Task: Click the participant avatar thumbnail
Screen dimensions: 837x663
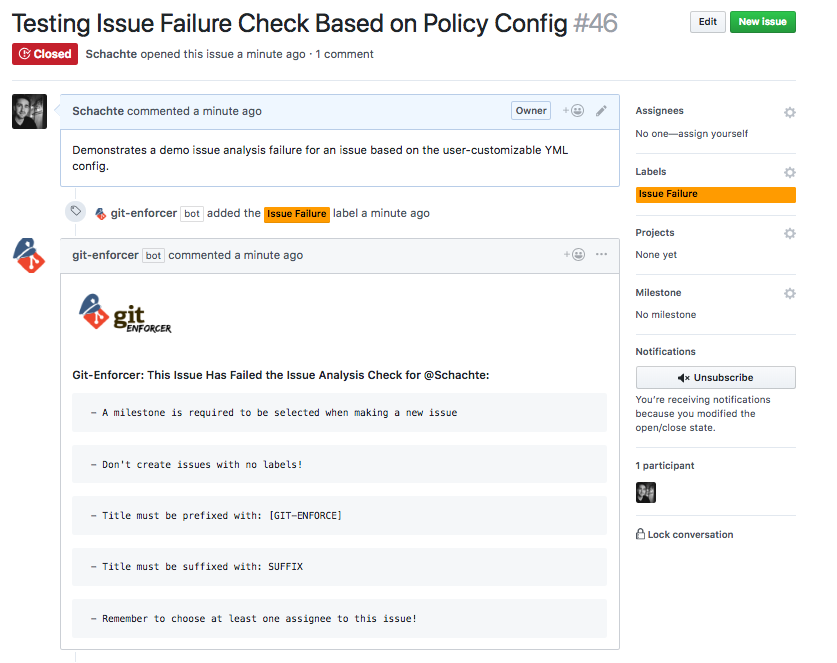Action: (646, 492)
